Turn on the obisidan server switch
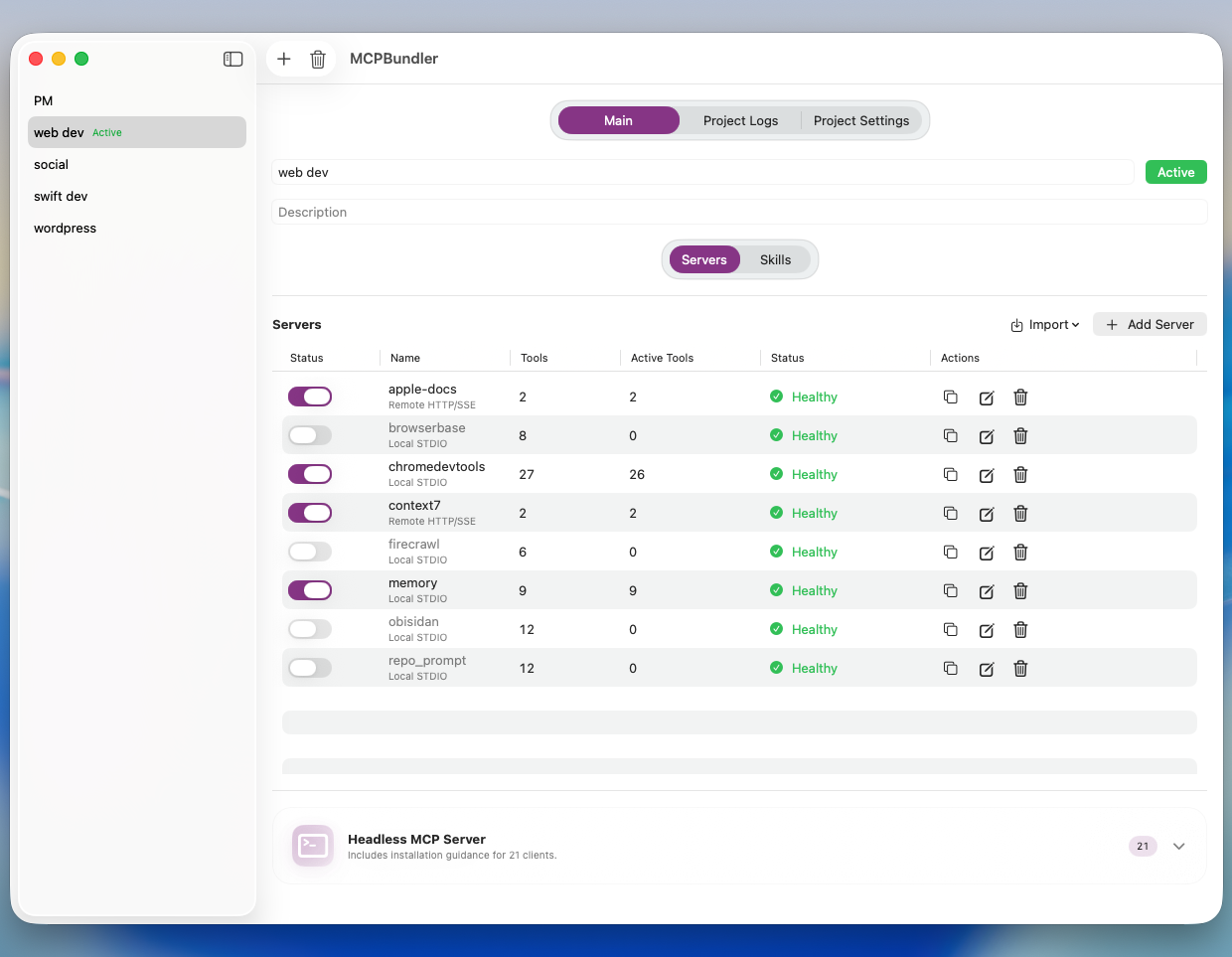Screen dimensions: 1232x957 pos(310,629)
